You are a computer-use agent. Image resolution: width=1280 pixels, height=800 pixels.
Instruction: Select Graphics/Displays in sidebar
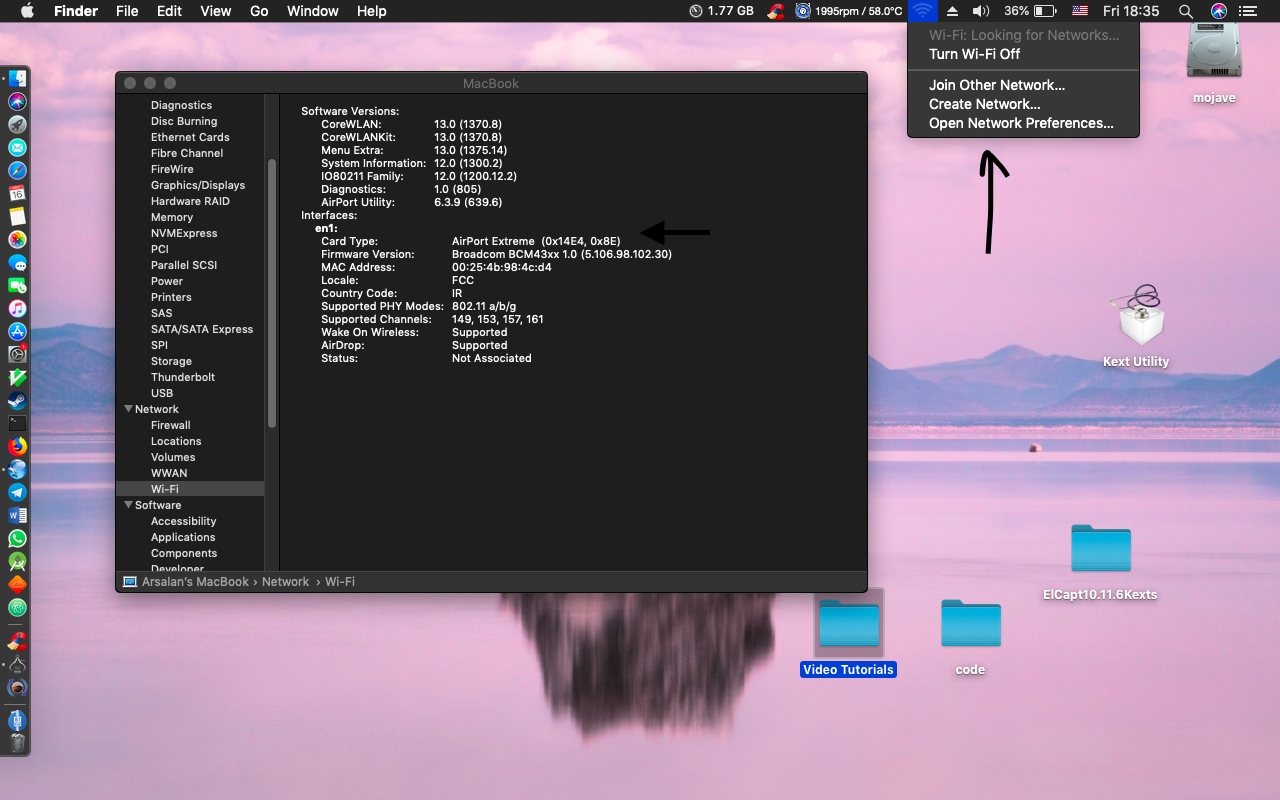[x=198, y=185]
